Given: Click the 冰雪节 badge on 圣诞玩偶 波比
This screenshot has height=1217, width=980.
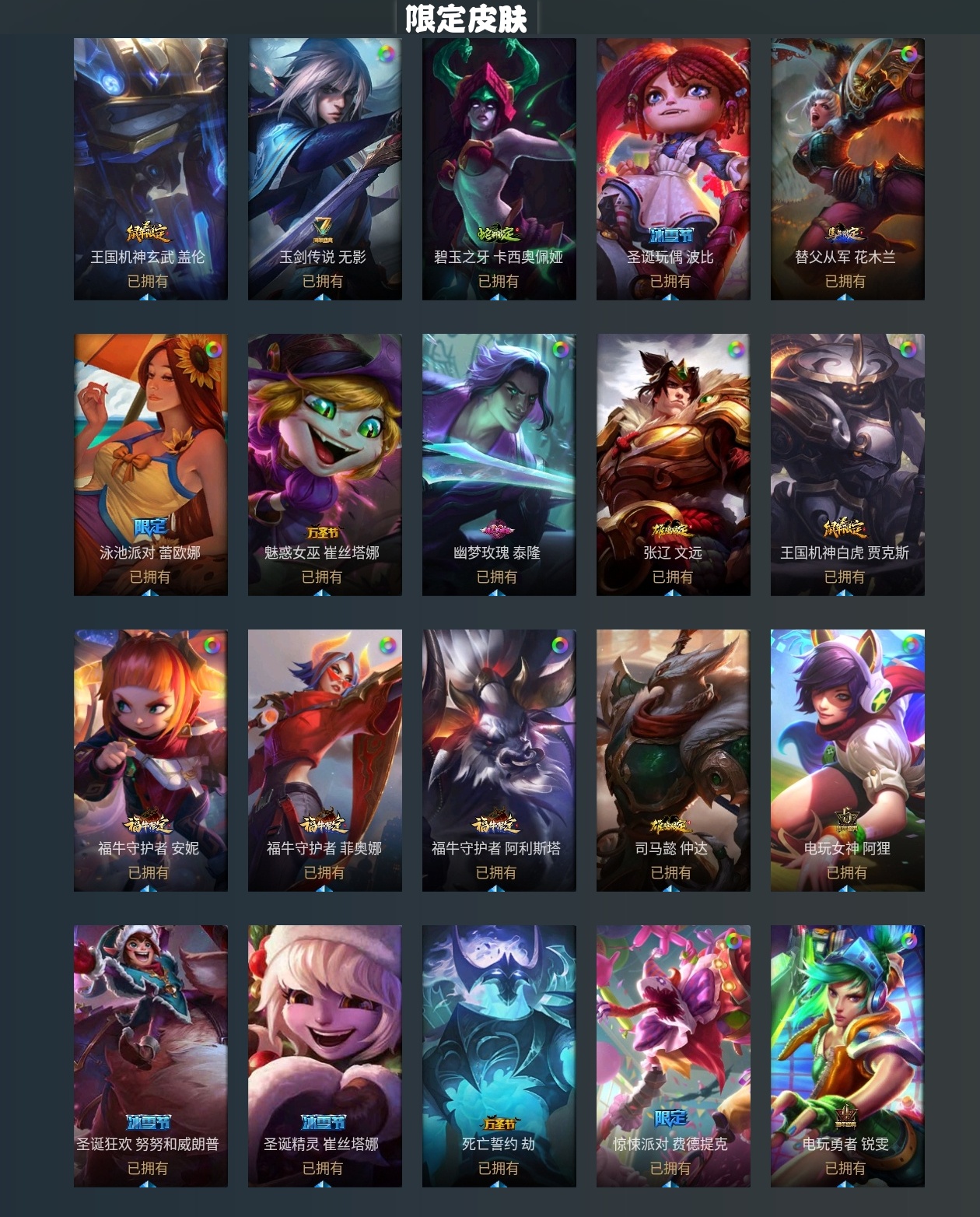Looking at the screenshot, I should point(670,234).
